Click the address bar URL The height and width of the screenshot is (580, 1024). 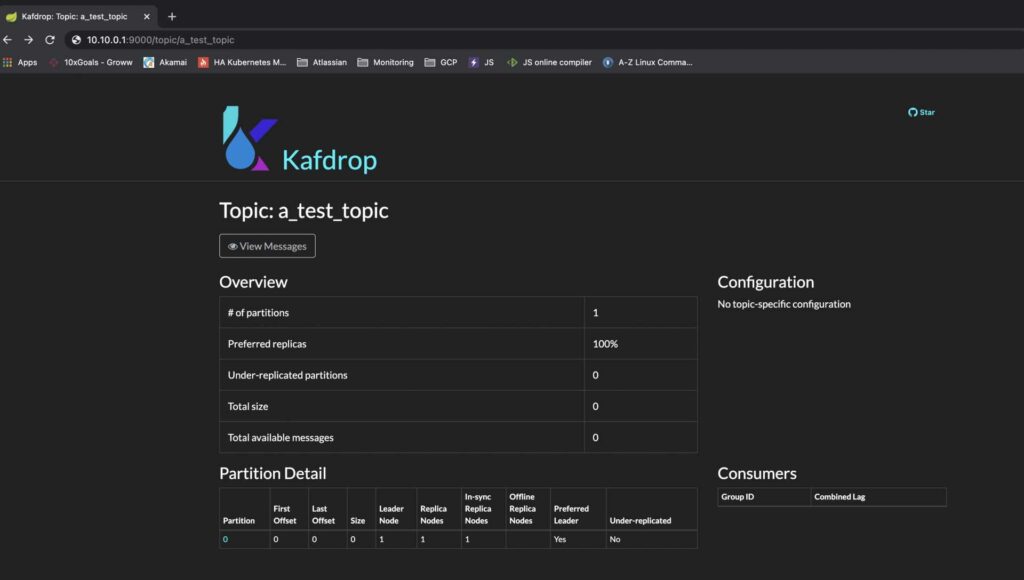click(160, 40)
